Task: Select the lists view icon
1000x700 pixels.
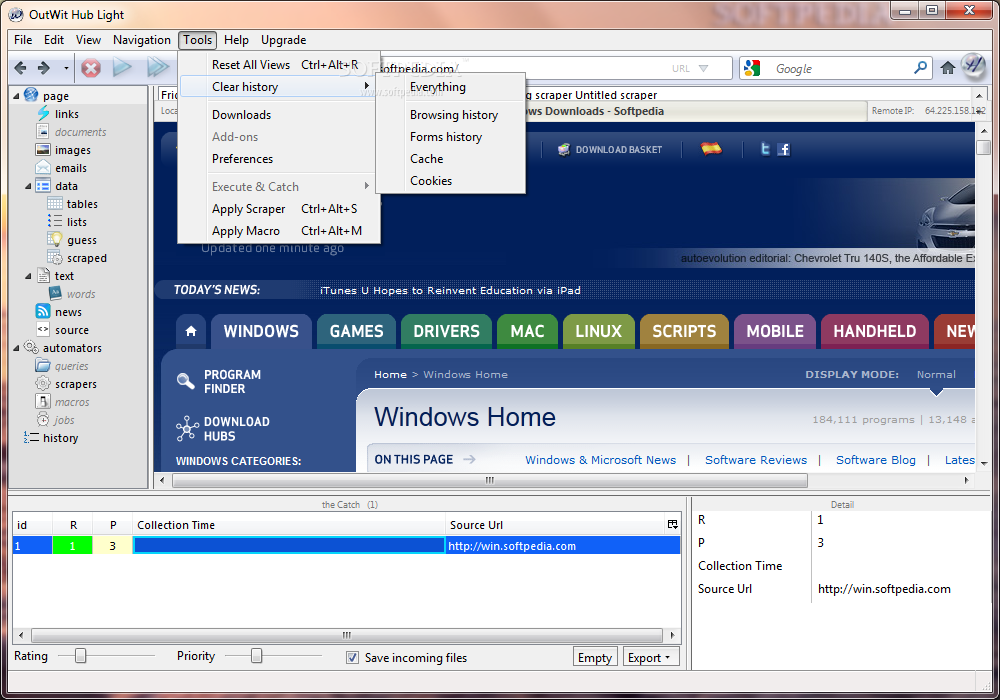Action: click(55, 221)
